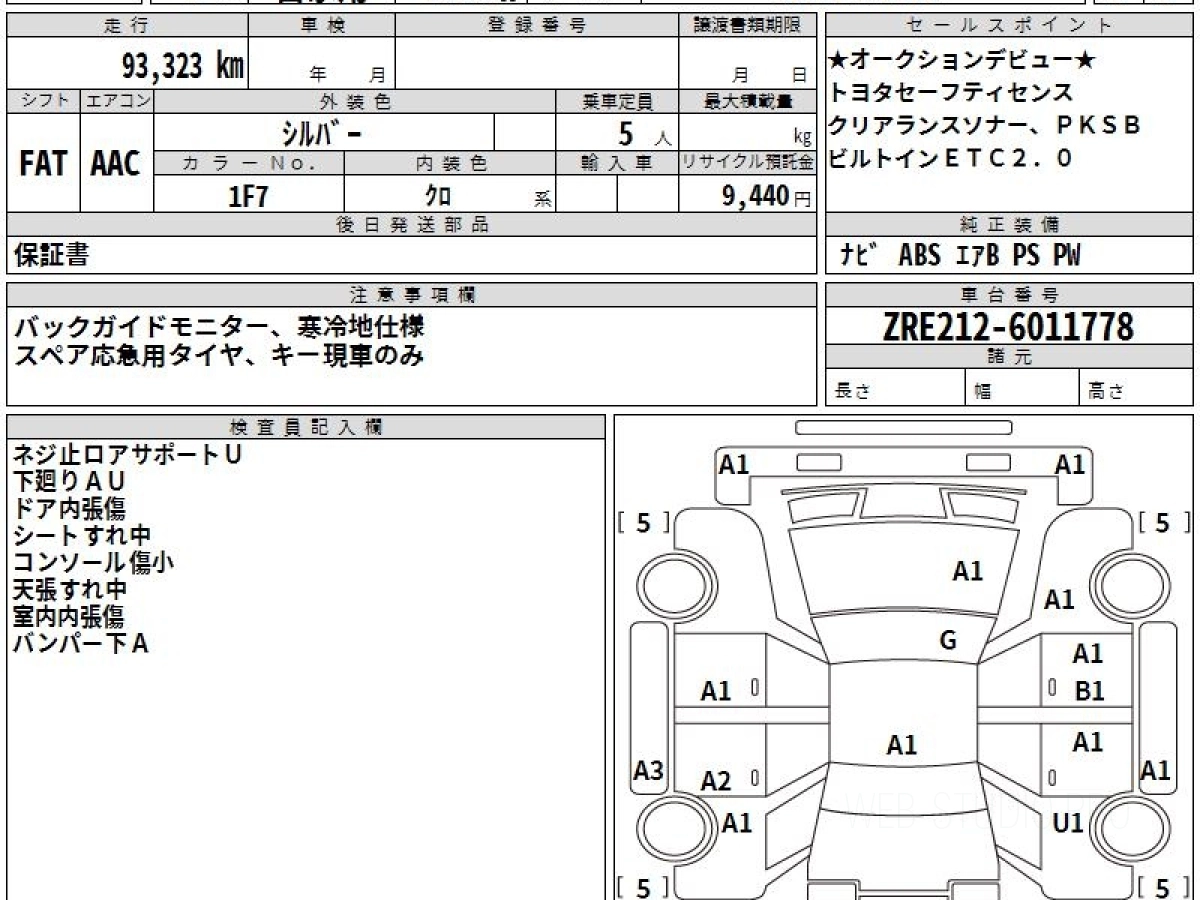The height and width of the screenshot is (900, 1200).
Task: Select the interior color value クロ
Action: (437, 195)
